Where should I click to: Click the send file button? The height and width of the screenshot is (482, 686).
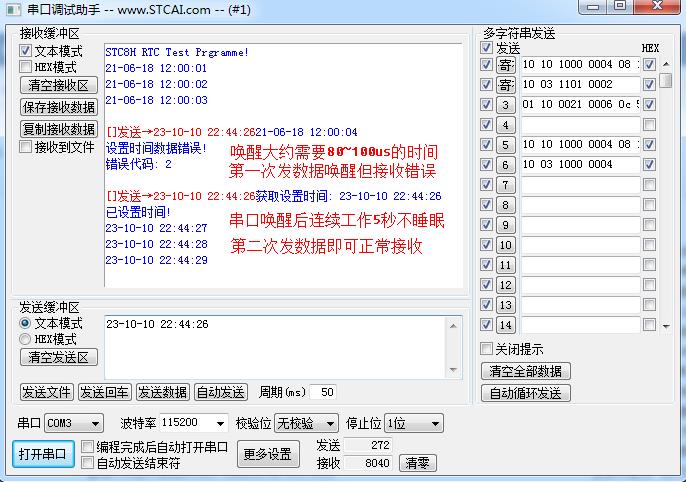[46, 392]
